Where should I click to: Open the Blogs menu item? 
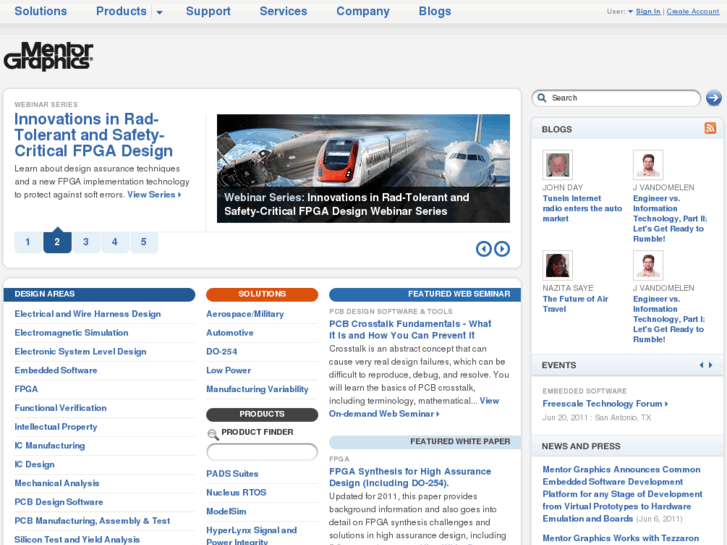(x=435, y=11)
